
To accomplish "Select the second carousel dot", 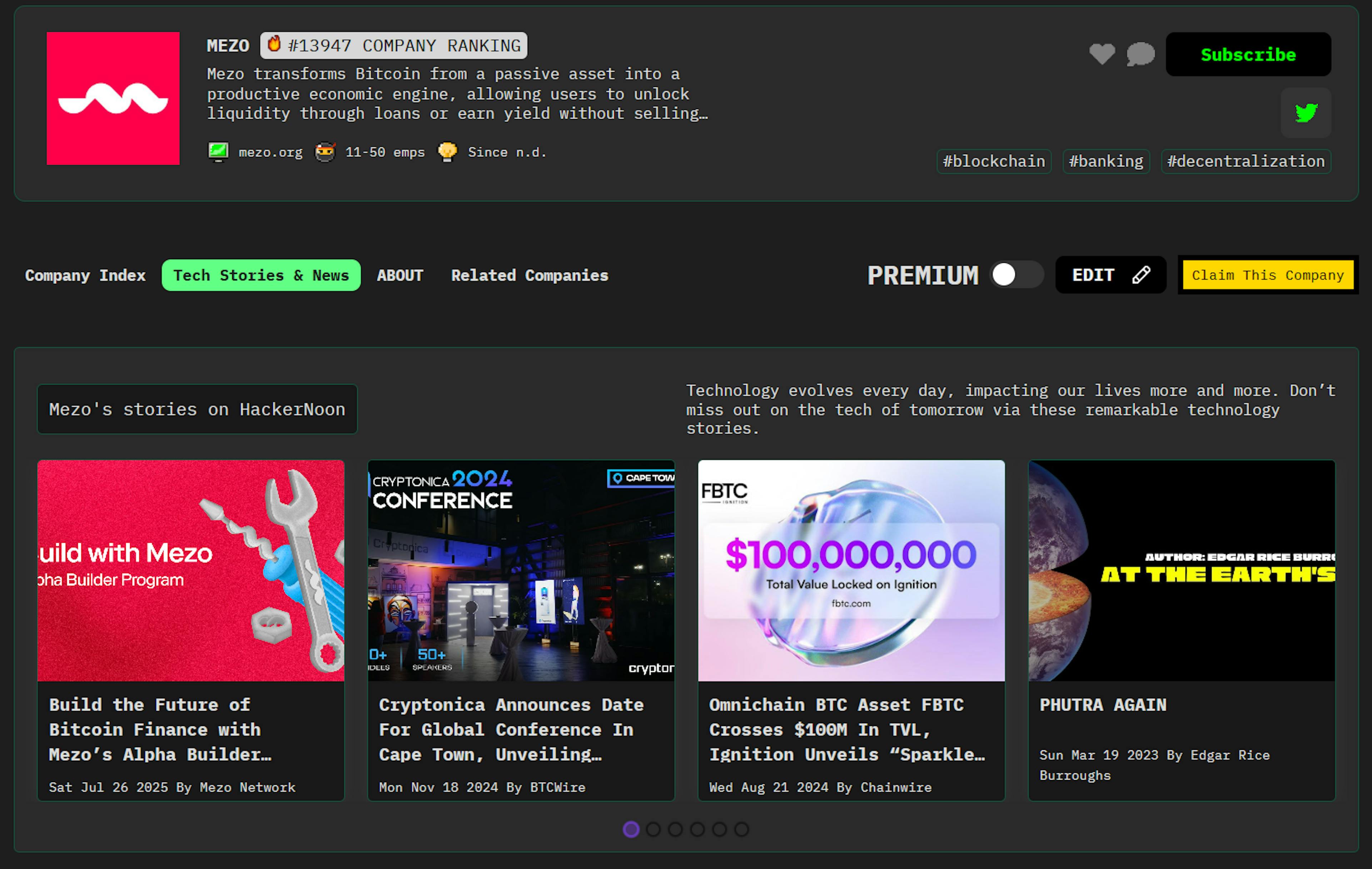I will click(x=653, y=830).
